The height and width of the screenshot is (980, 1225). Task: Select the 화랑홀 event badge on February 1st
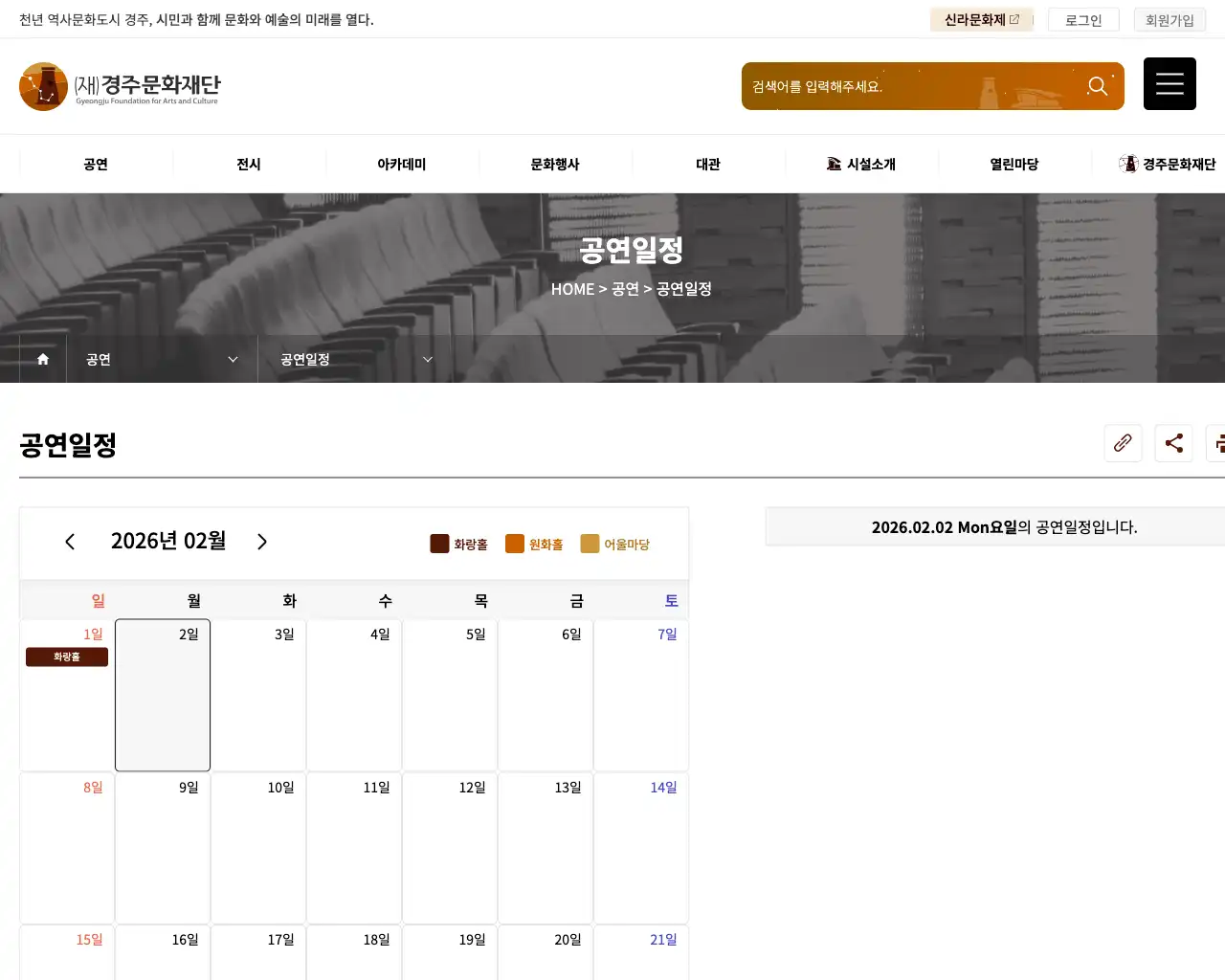[66, 657]
